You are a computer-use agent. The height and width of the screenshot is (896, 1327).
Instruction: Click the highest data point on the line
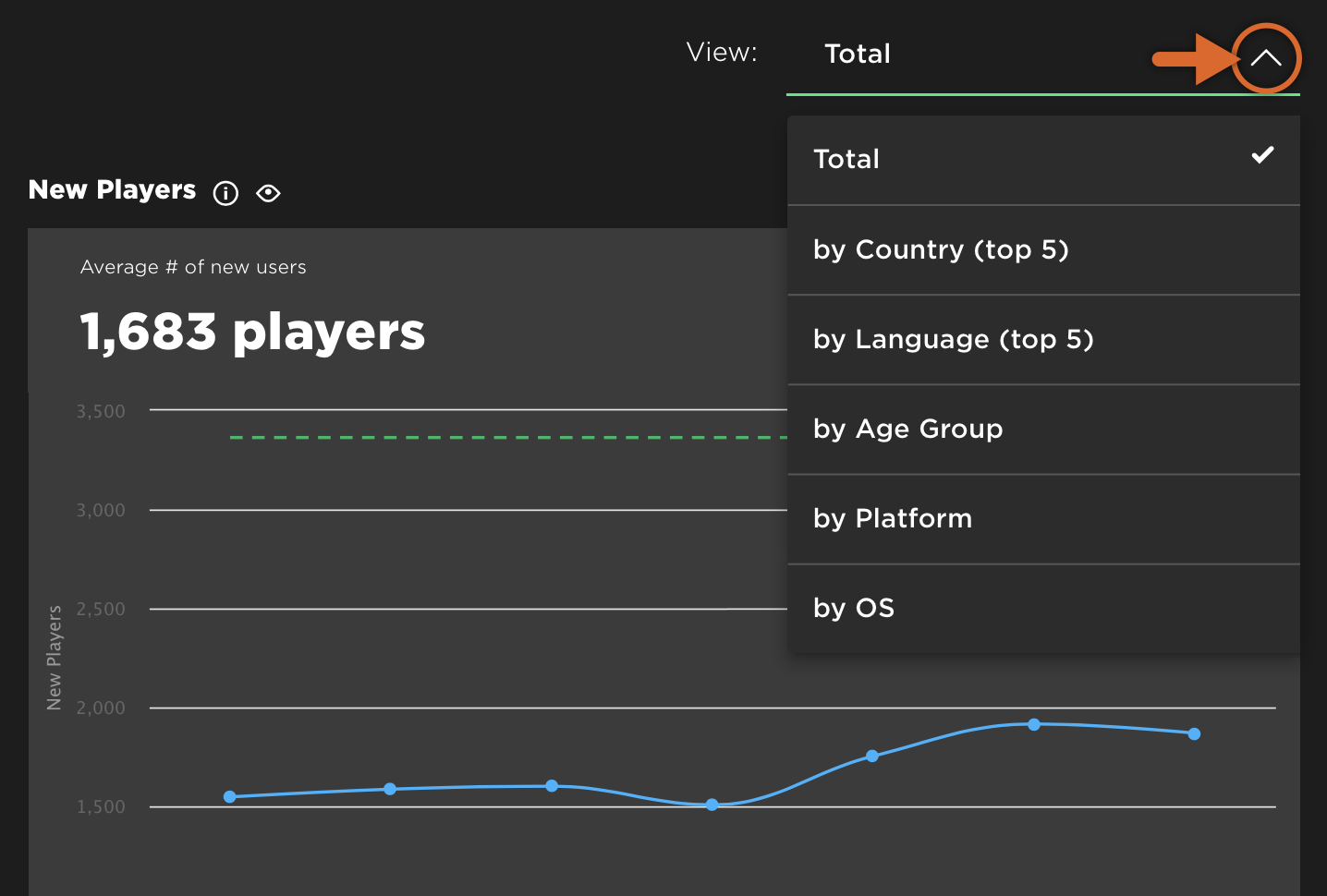tap(1034, 724)
